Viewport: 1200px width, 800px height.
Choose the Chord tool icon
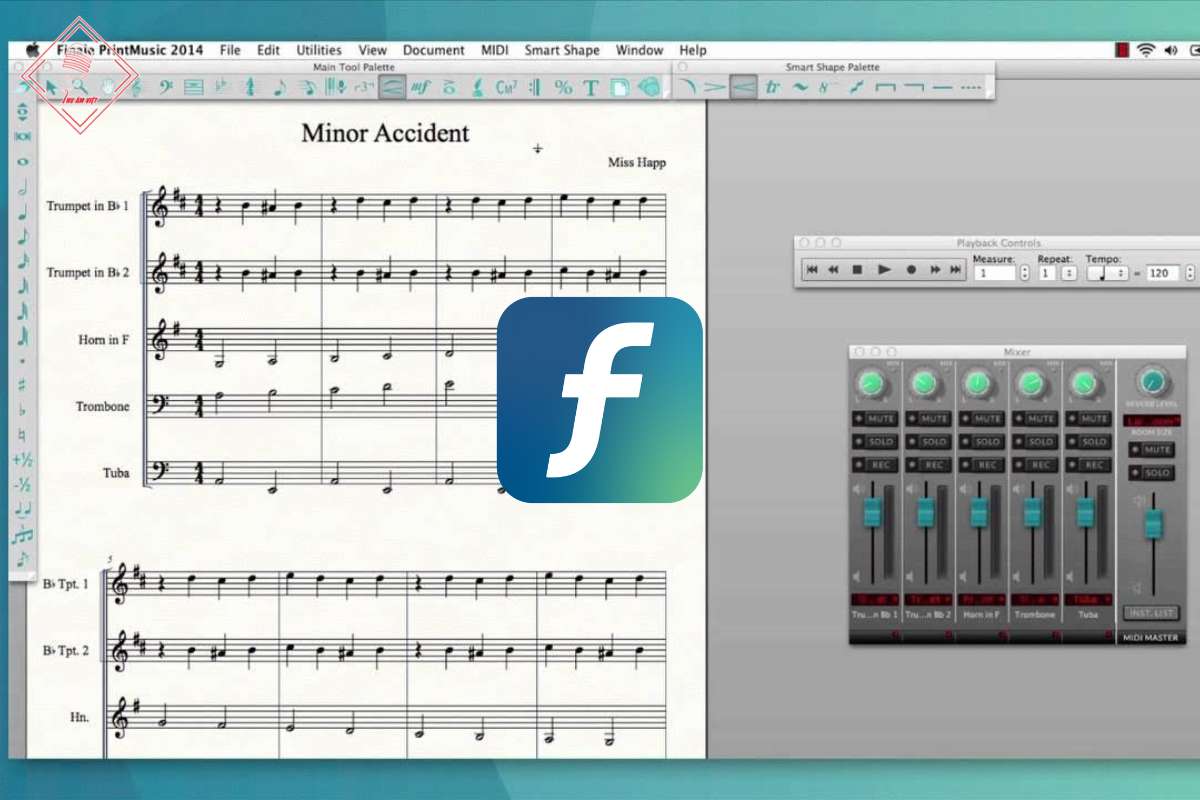pos(506,88)
